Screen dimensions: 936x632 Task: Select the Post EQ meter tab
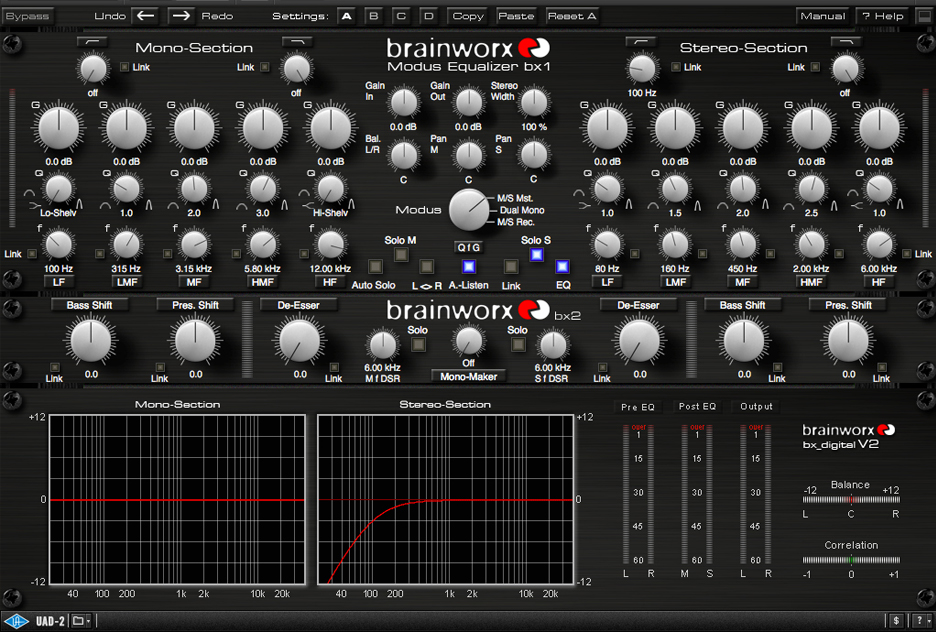pyautogui.click(x=697, y=406)
